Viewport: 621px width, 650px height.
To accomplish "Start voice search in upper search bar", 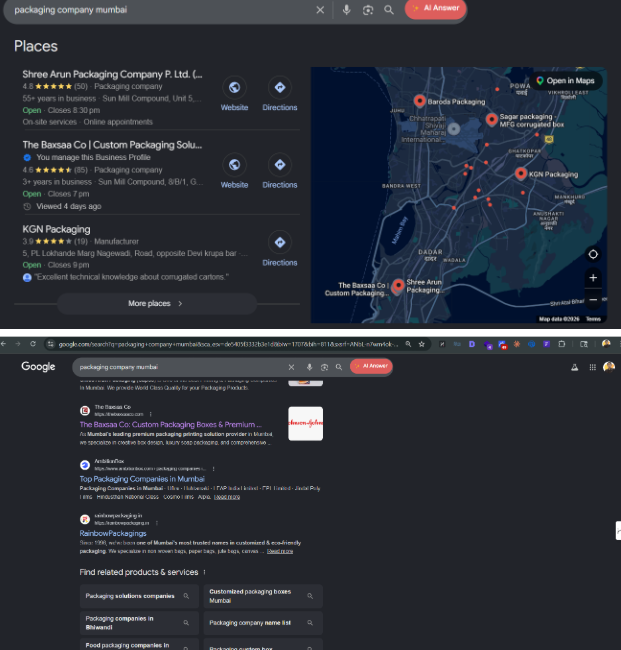I will pyautogui.click(x=346, y=10).
